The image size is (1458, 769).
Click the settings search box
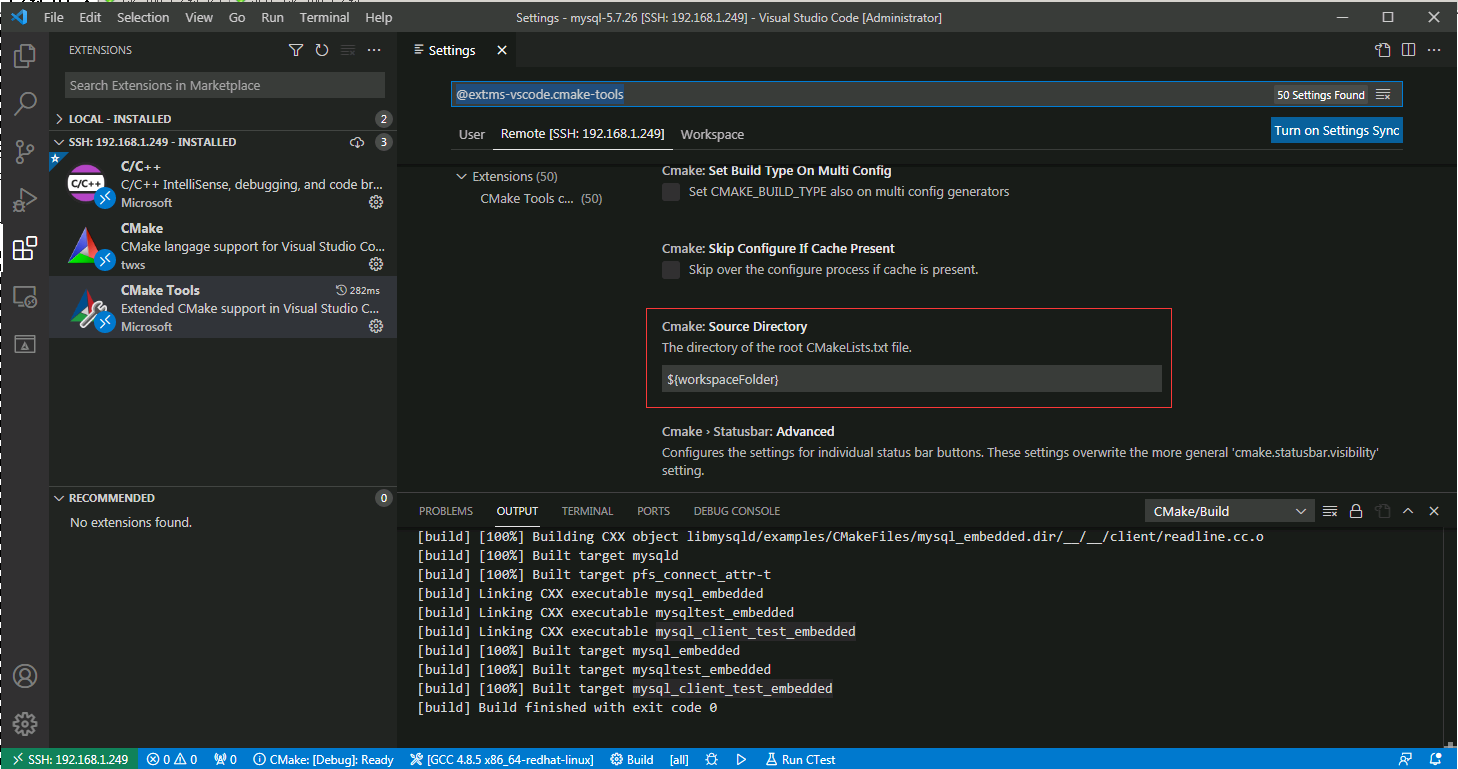click(x=927, y=95)
